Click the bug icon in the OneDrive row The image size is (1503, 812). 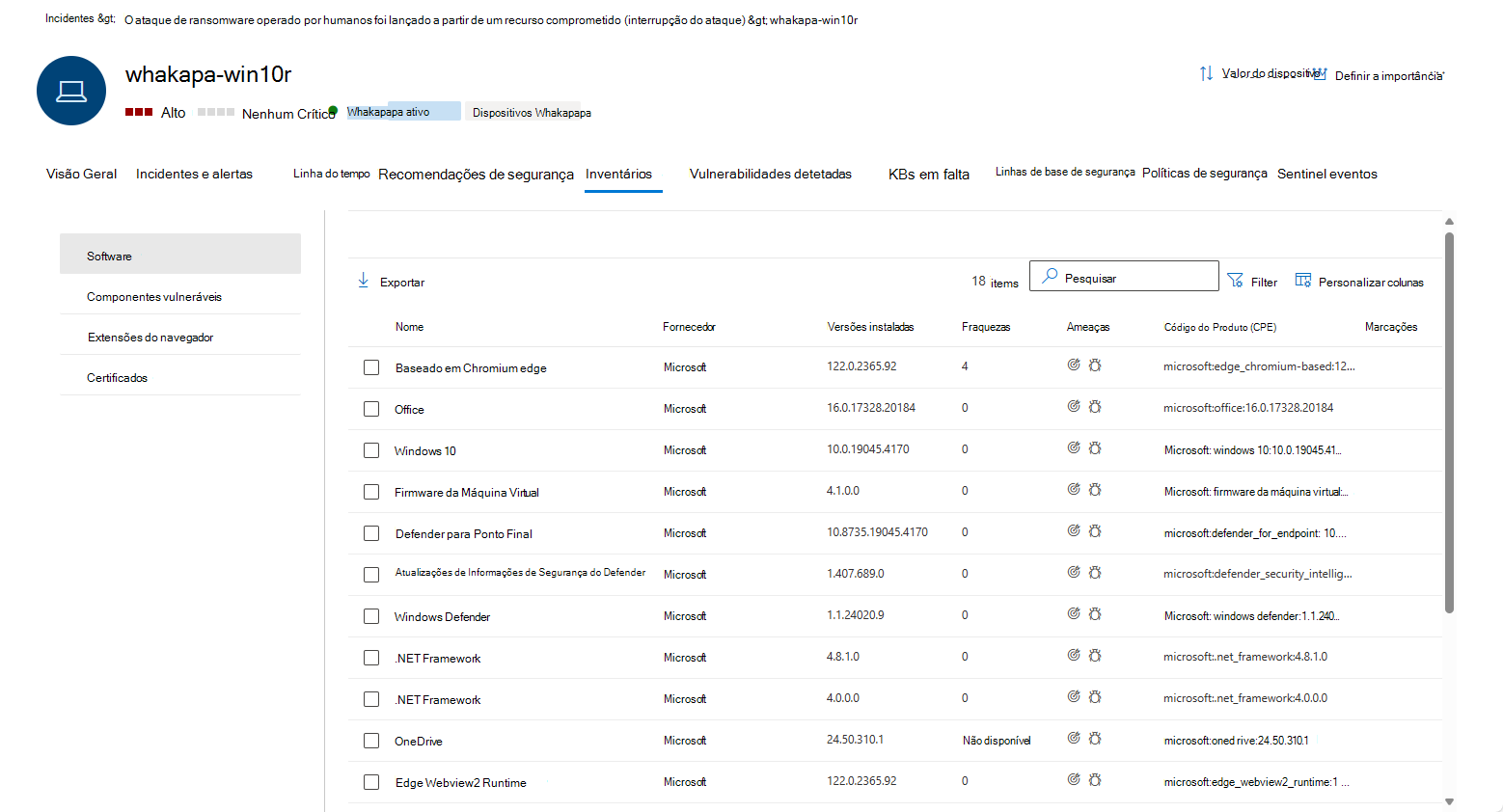click(x=1095, y=739)
